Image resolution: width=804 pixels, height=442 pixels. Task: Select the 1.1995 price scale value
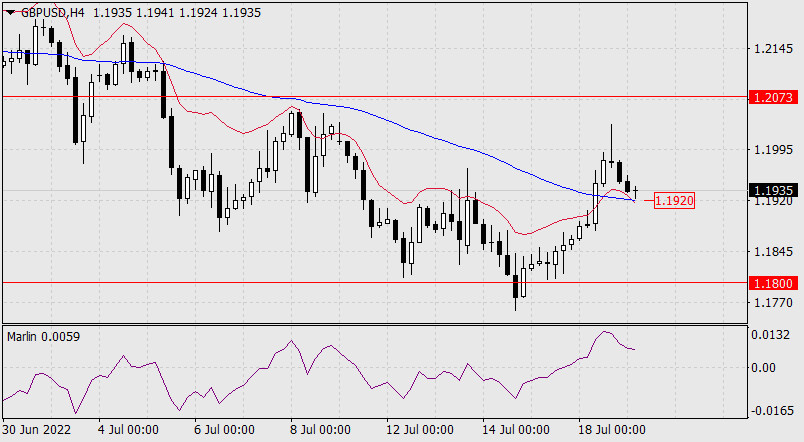coord(773,150)
